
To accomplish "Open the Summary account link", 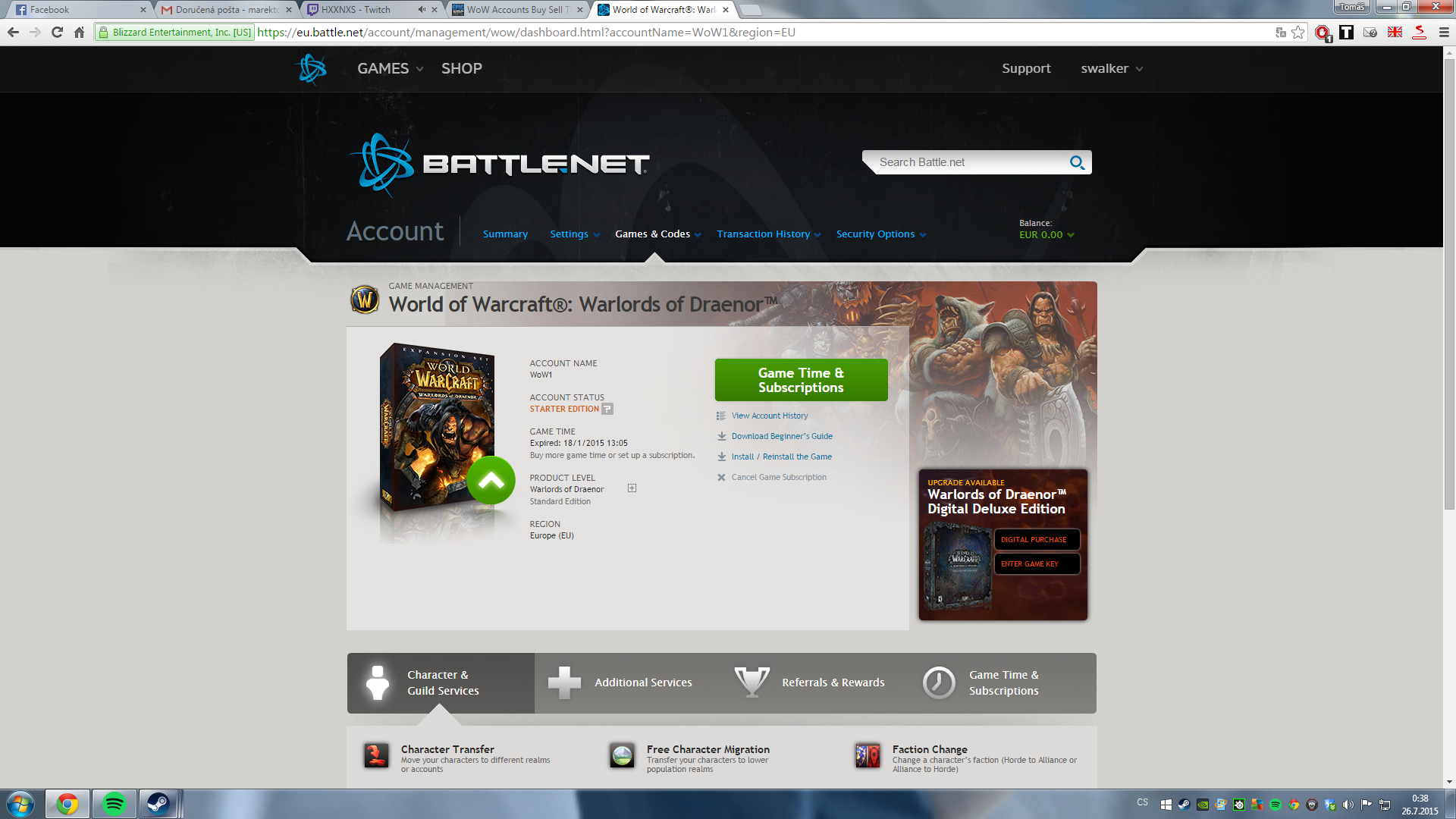I will (505, 234).
